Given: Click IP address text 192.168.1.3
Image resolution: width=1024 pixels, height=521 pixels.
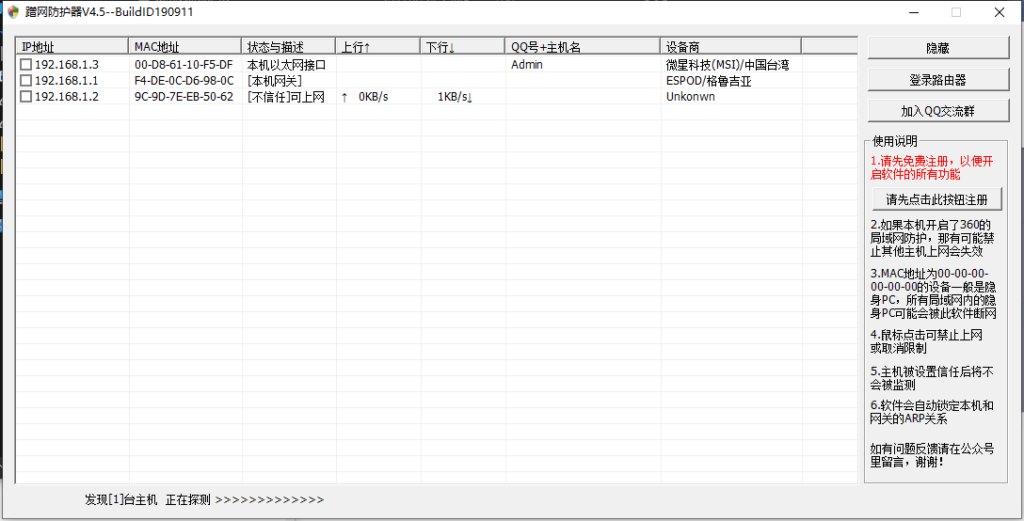Looking at the screenshot, I should click(67, 65).
